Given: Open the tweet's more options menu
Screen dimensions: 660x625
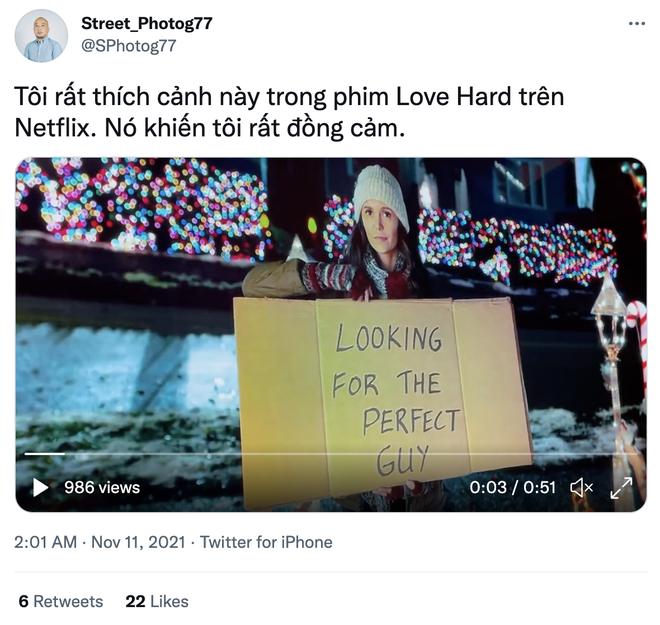Looking at the screenshot, I should [x=636, y=24].
